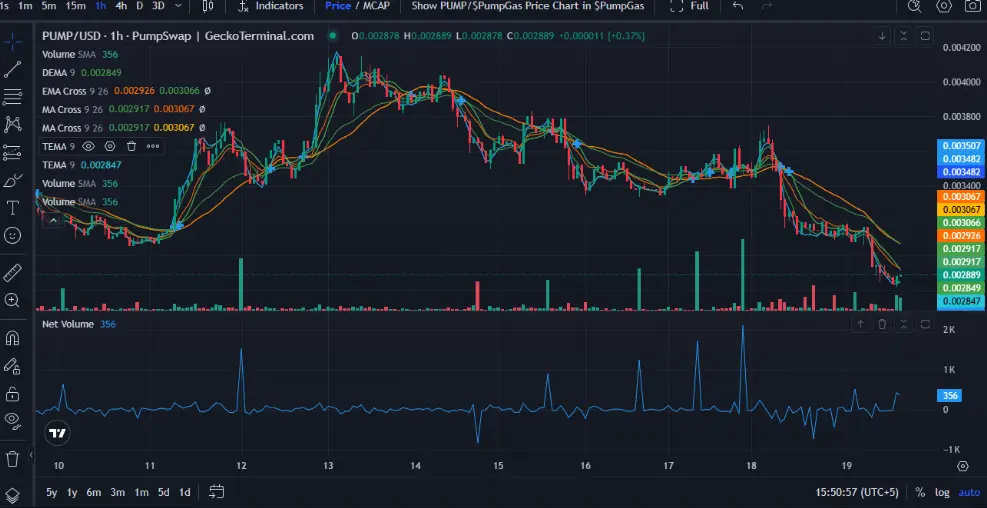Toggle stay in drawing mode pencil-lock
The width and height of the screenshot is (987, 508).
coord(13,366)
